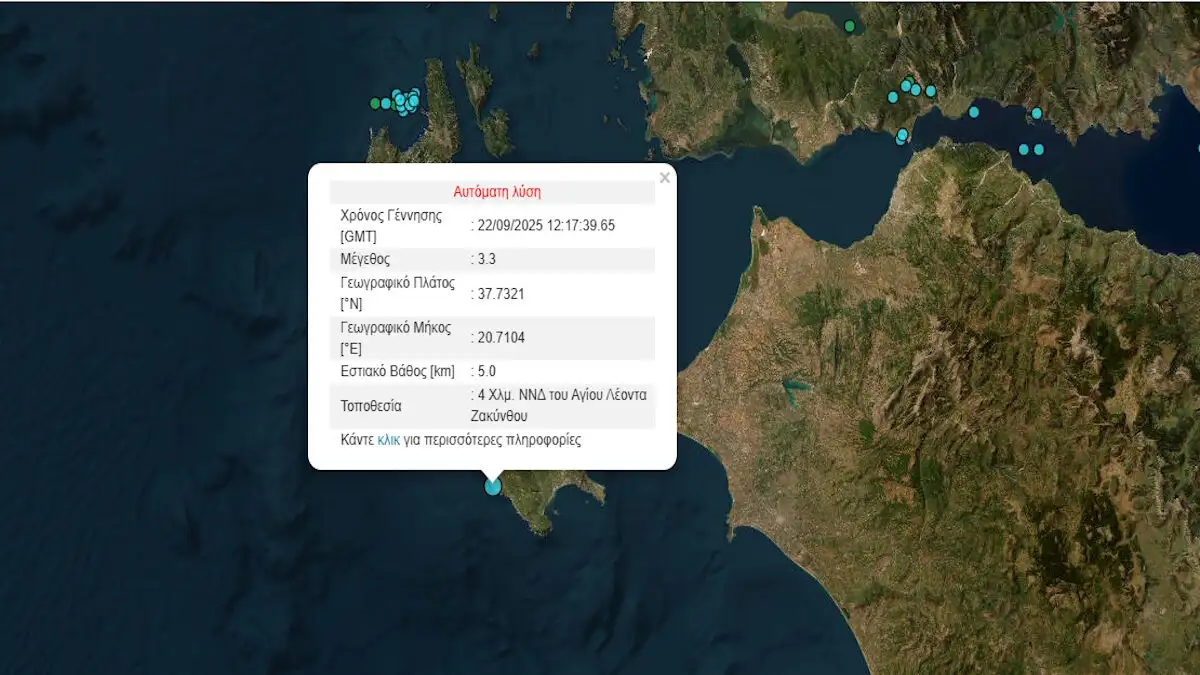Select the marker at far right map edge
Screen dimensions: 1200x675
pyautogui.click(x=1197, y=146)
